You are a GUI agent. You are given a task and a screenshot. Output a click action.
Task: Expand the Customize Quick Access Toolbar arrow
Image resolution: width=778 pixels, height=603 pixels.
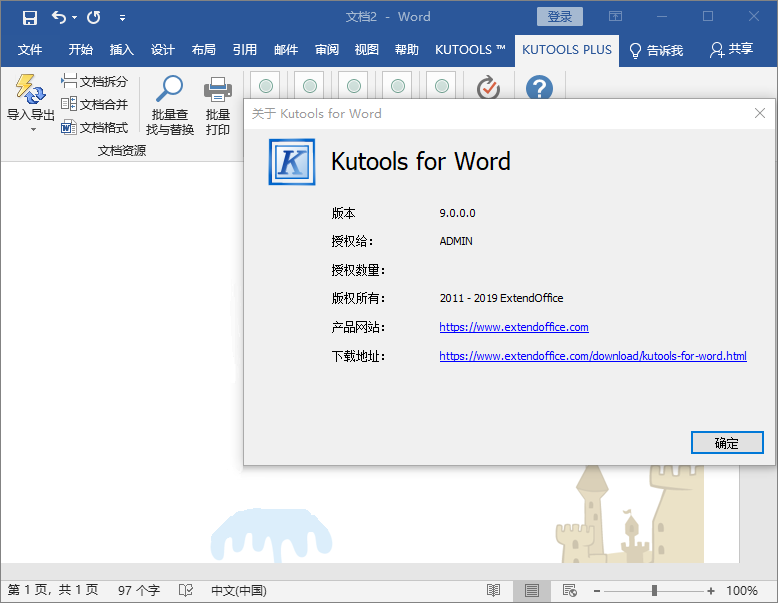tap(122, 18)
